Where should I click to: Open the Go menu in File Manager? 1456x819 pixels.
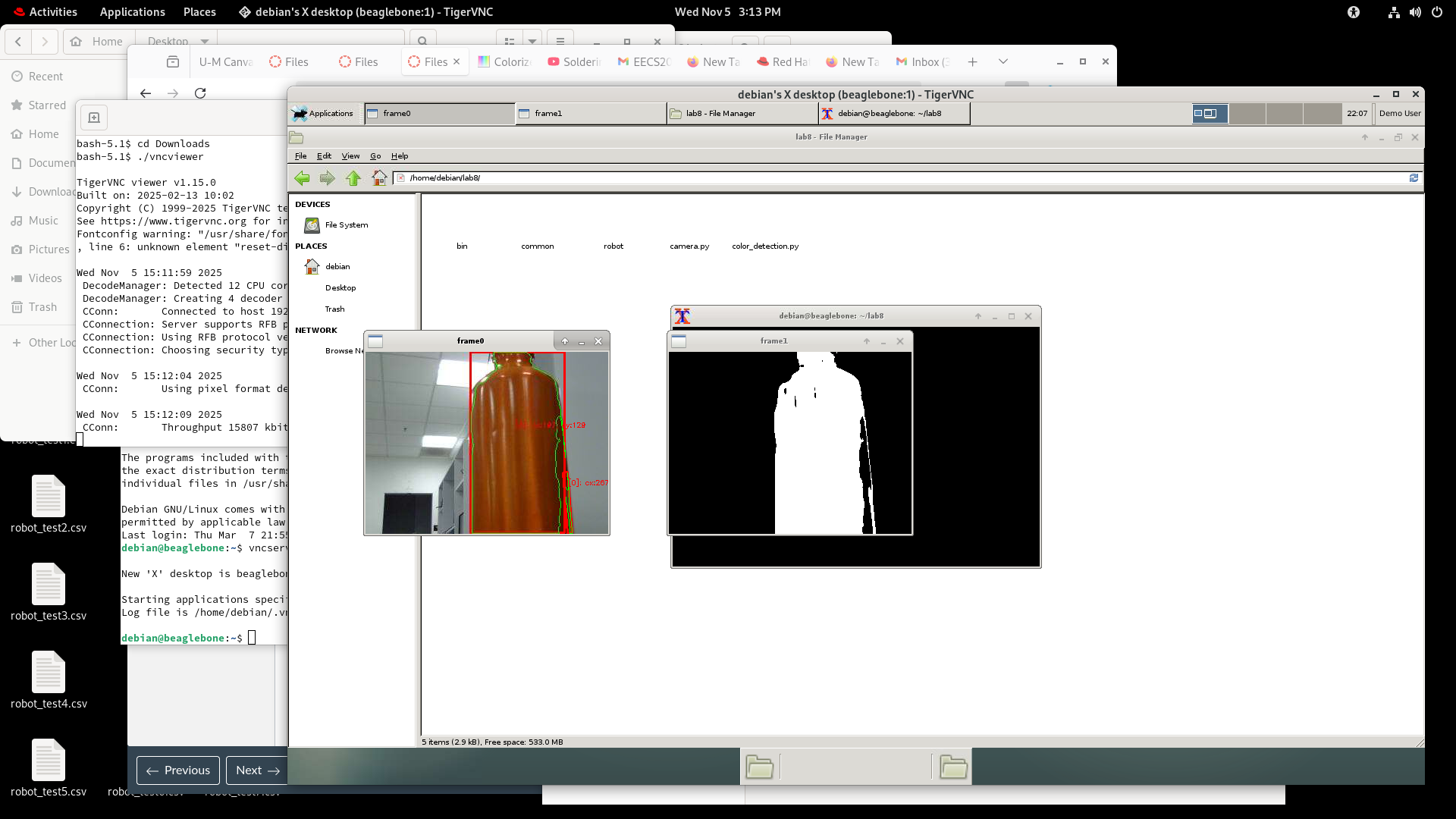click(375, 155)
